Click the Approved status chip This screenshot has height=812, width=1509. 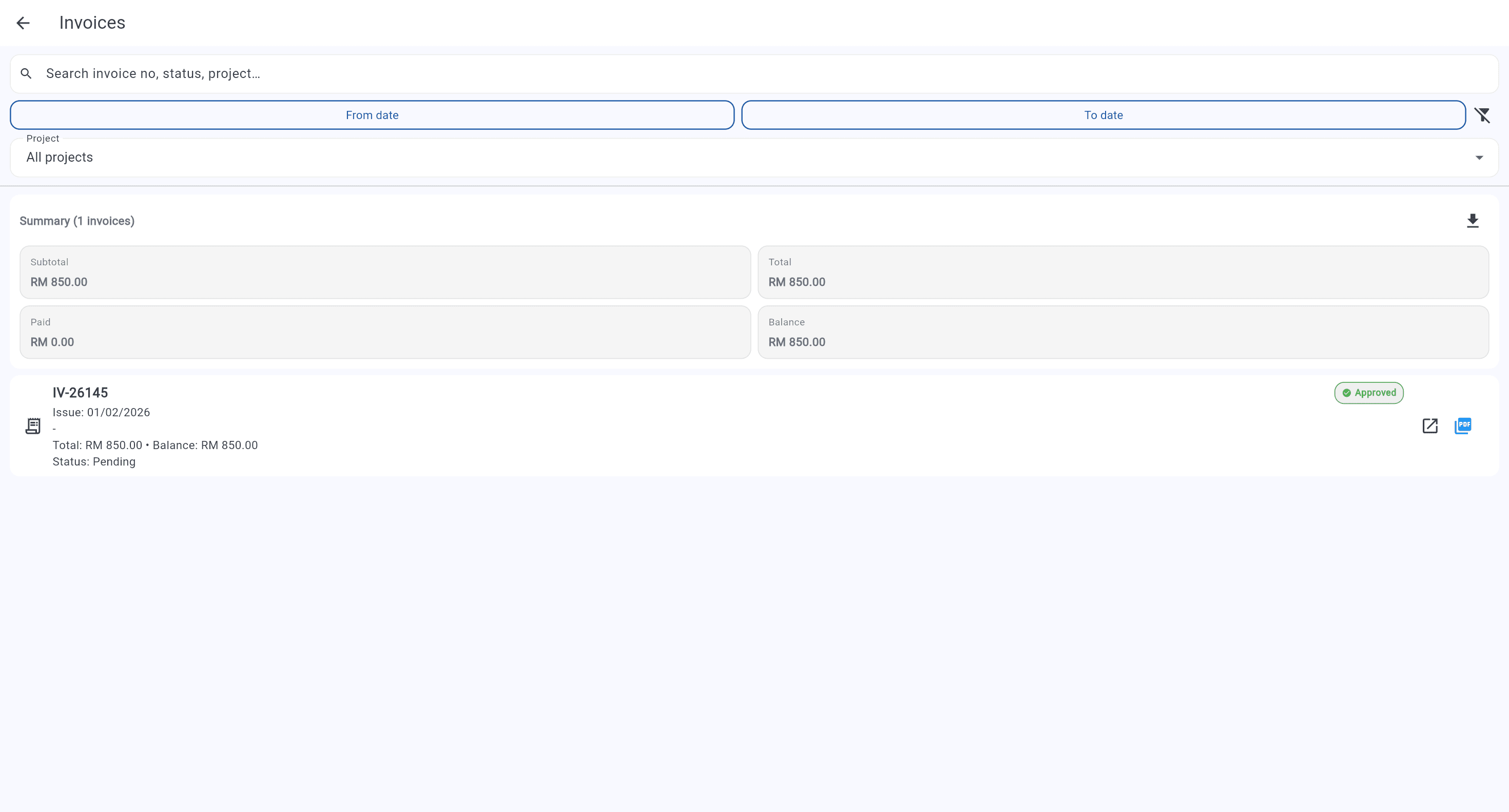click(1368, 393)
